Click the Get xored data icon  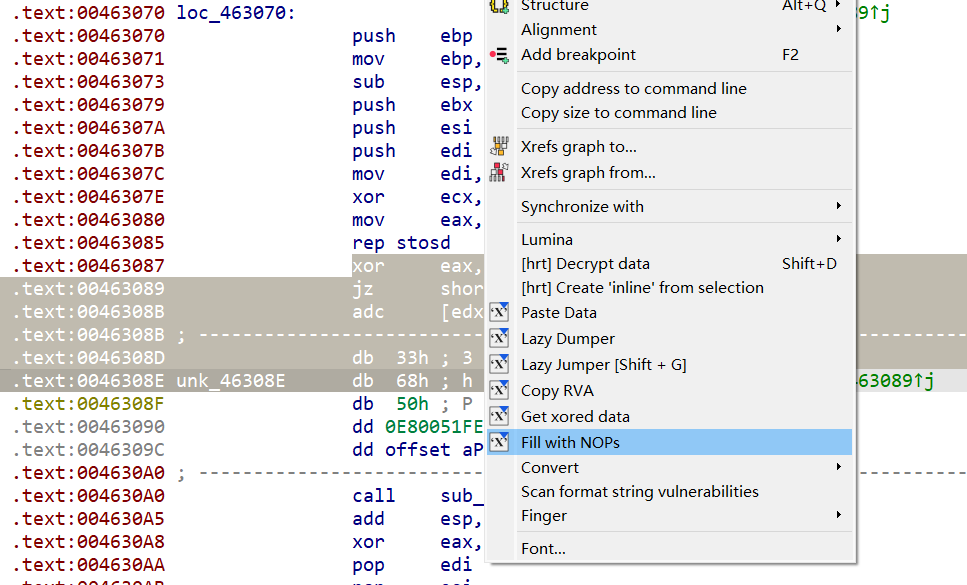click(500, 416)
